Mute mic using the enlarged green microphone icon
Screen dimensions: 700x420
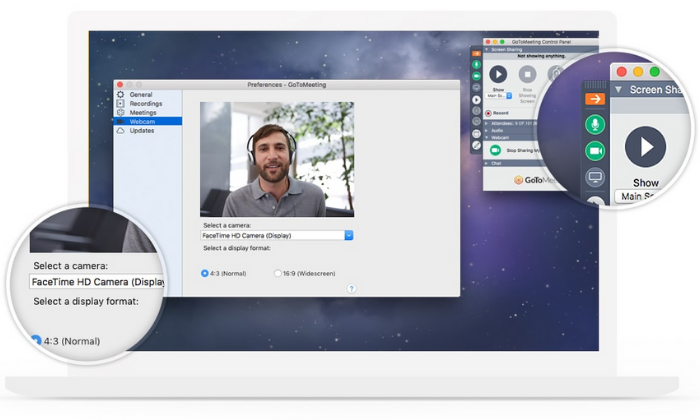[595, 125]
